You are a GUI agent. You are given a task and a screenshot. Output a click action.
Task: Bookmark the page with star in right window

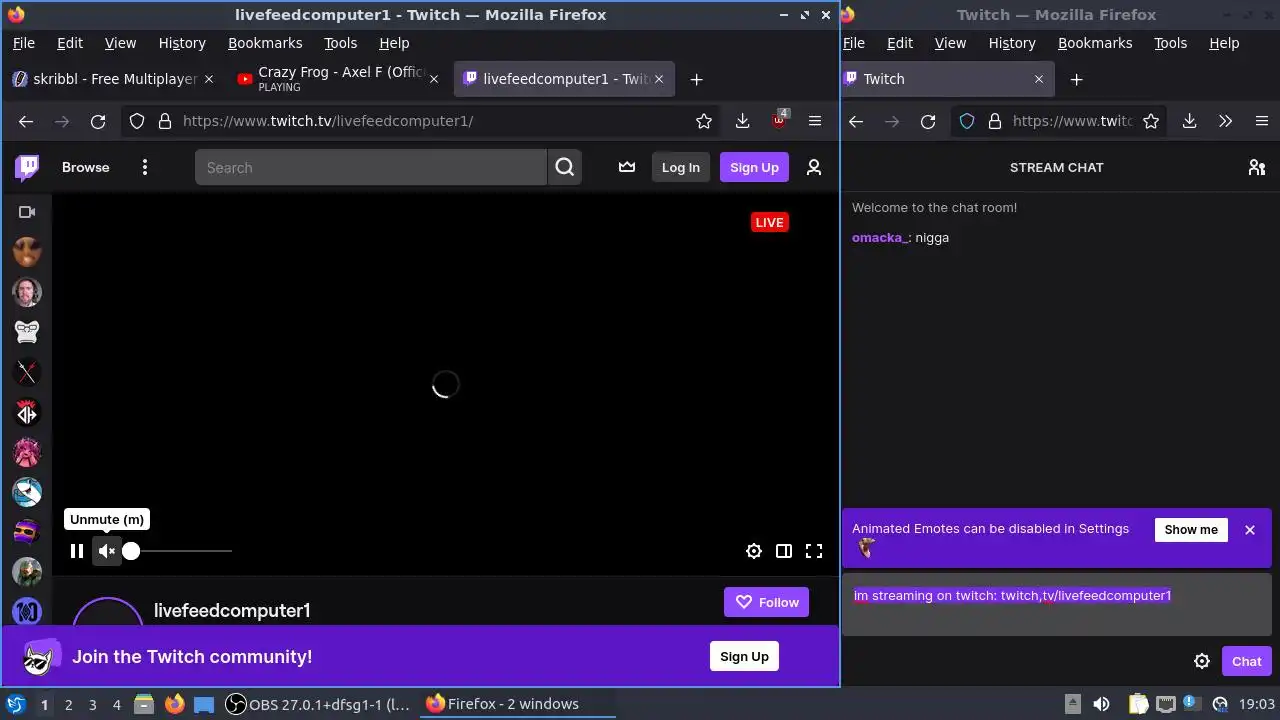(x=1151, y=121)
